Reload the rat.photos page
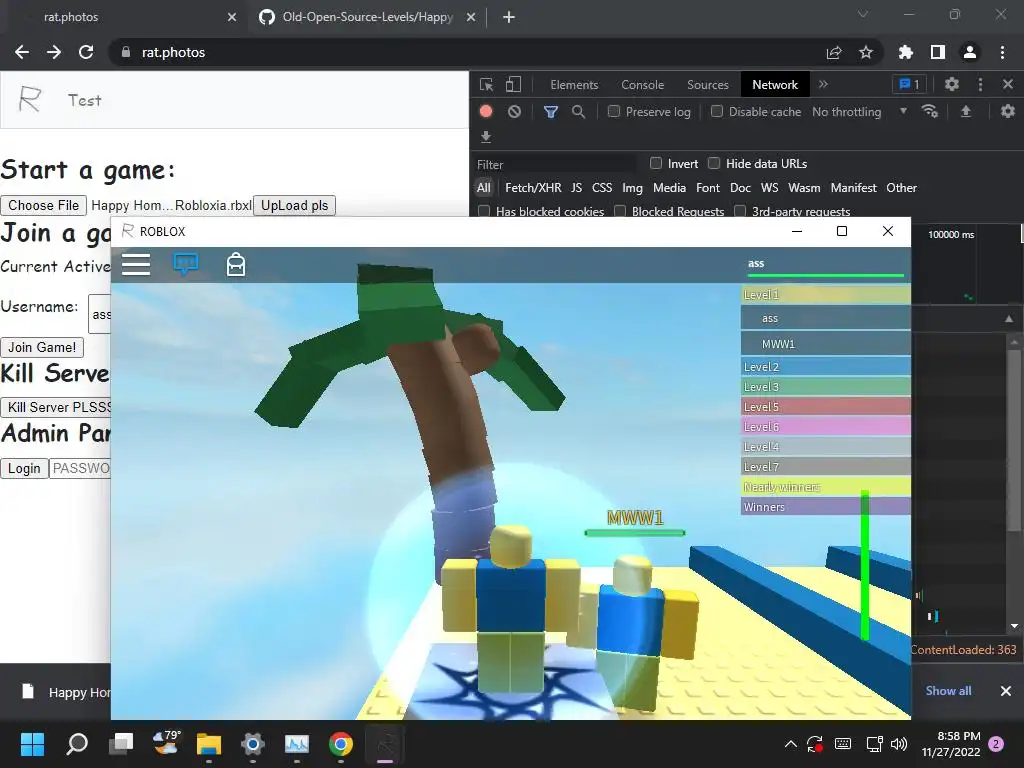The image size is (1024, 768). click(x=86, y=52)
